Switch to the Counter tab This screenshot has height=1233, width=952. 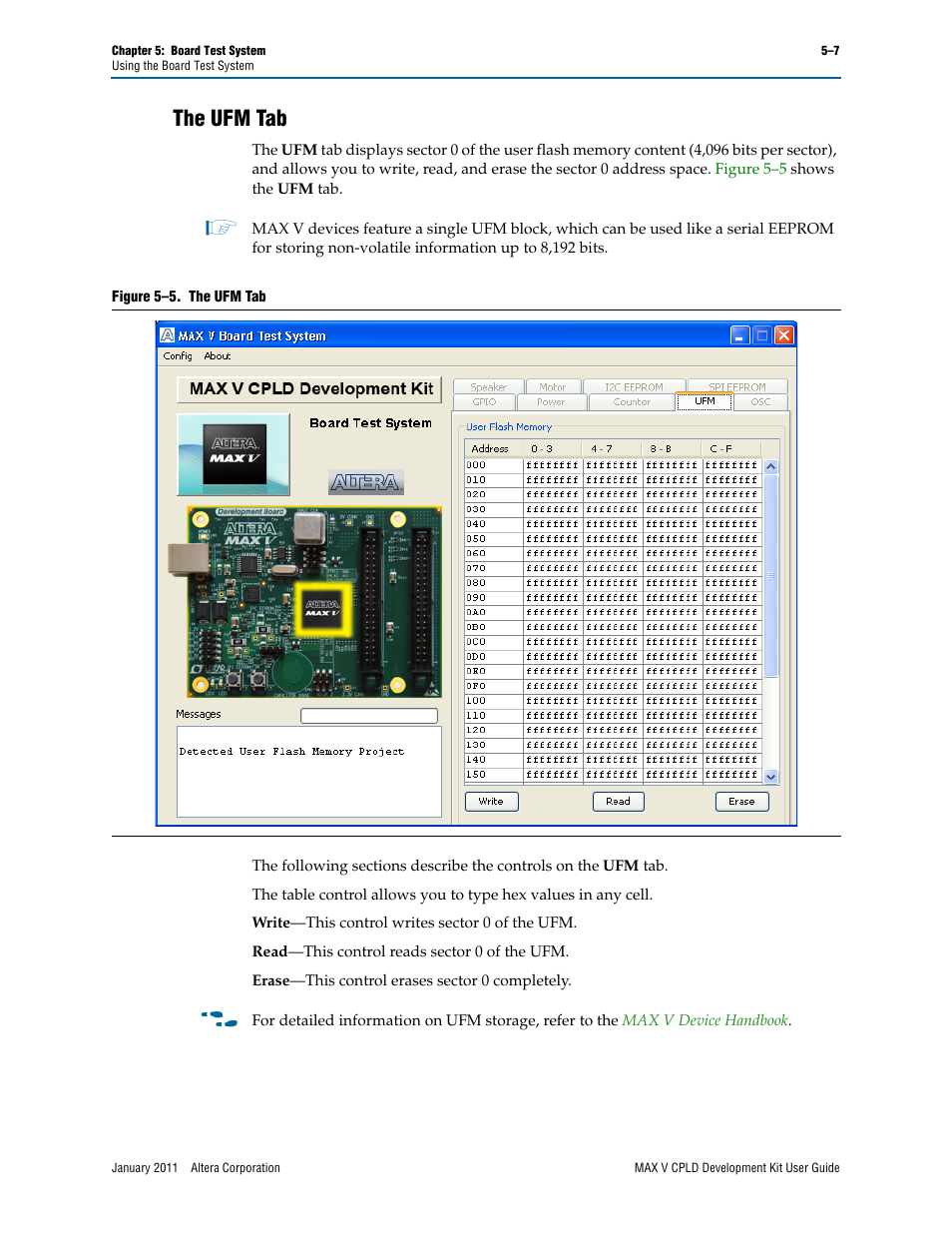click(632, 402)
